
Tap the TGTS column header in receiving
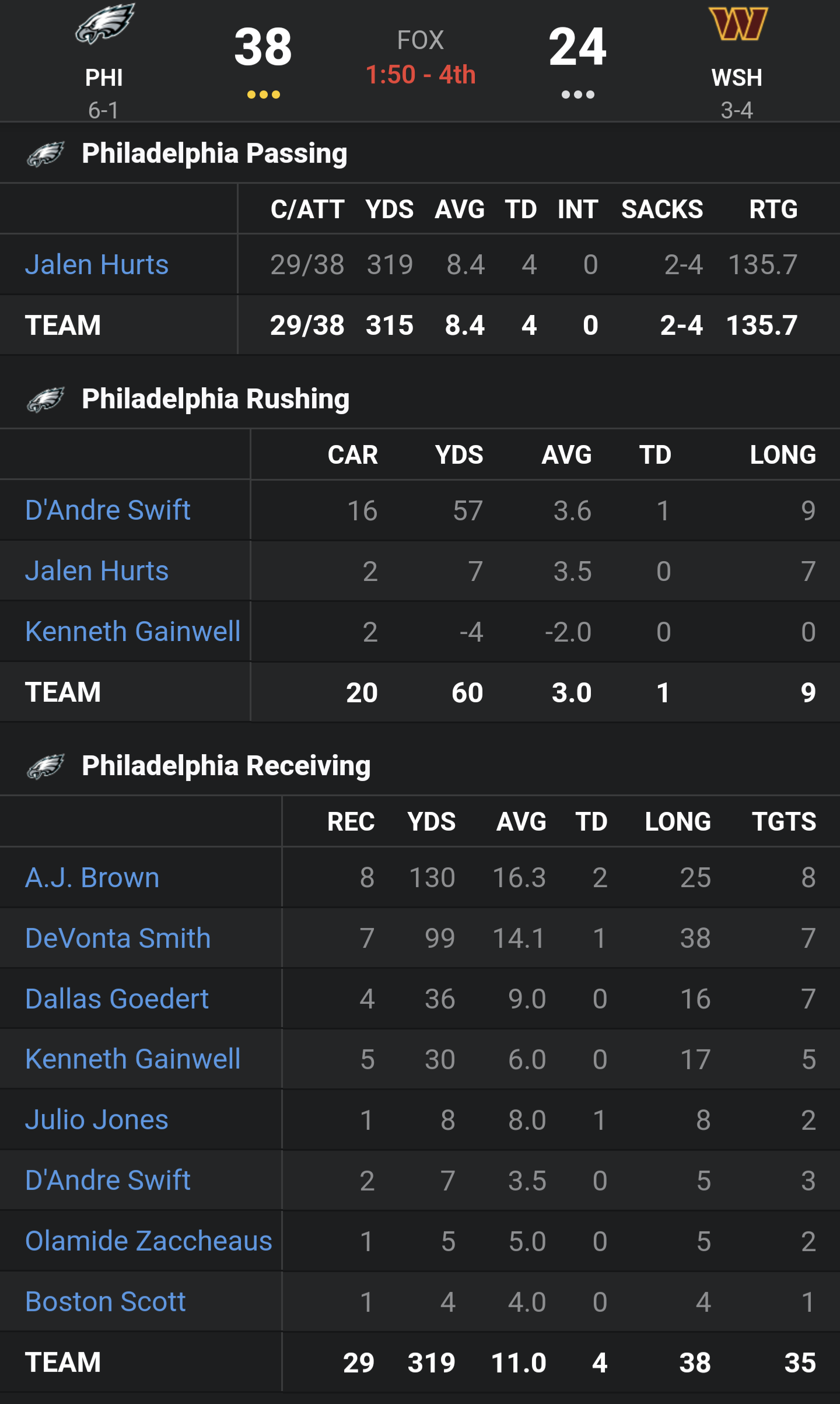pos(783,822)
